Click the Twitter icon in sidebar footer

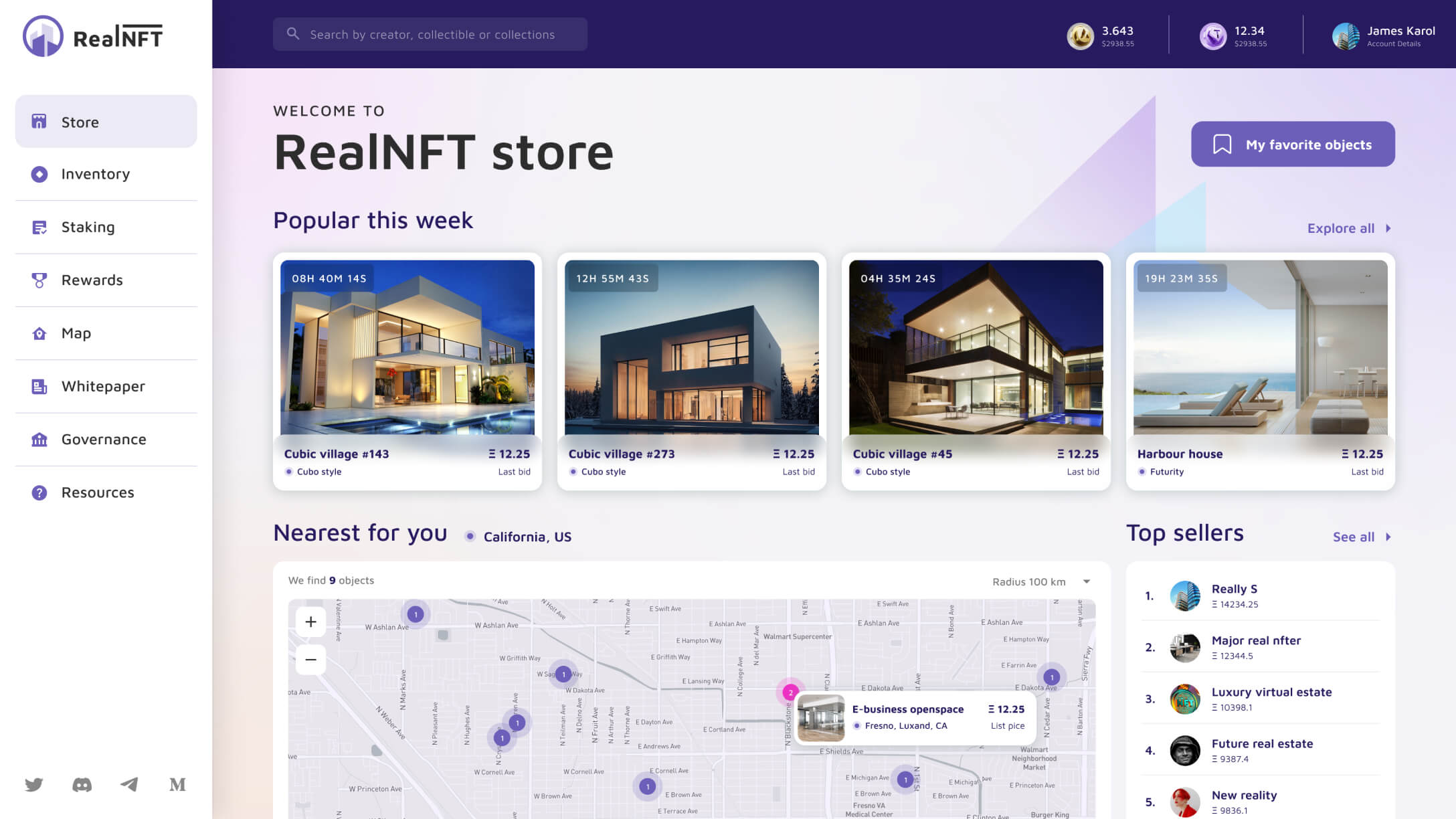(34, 784)
